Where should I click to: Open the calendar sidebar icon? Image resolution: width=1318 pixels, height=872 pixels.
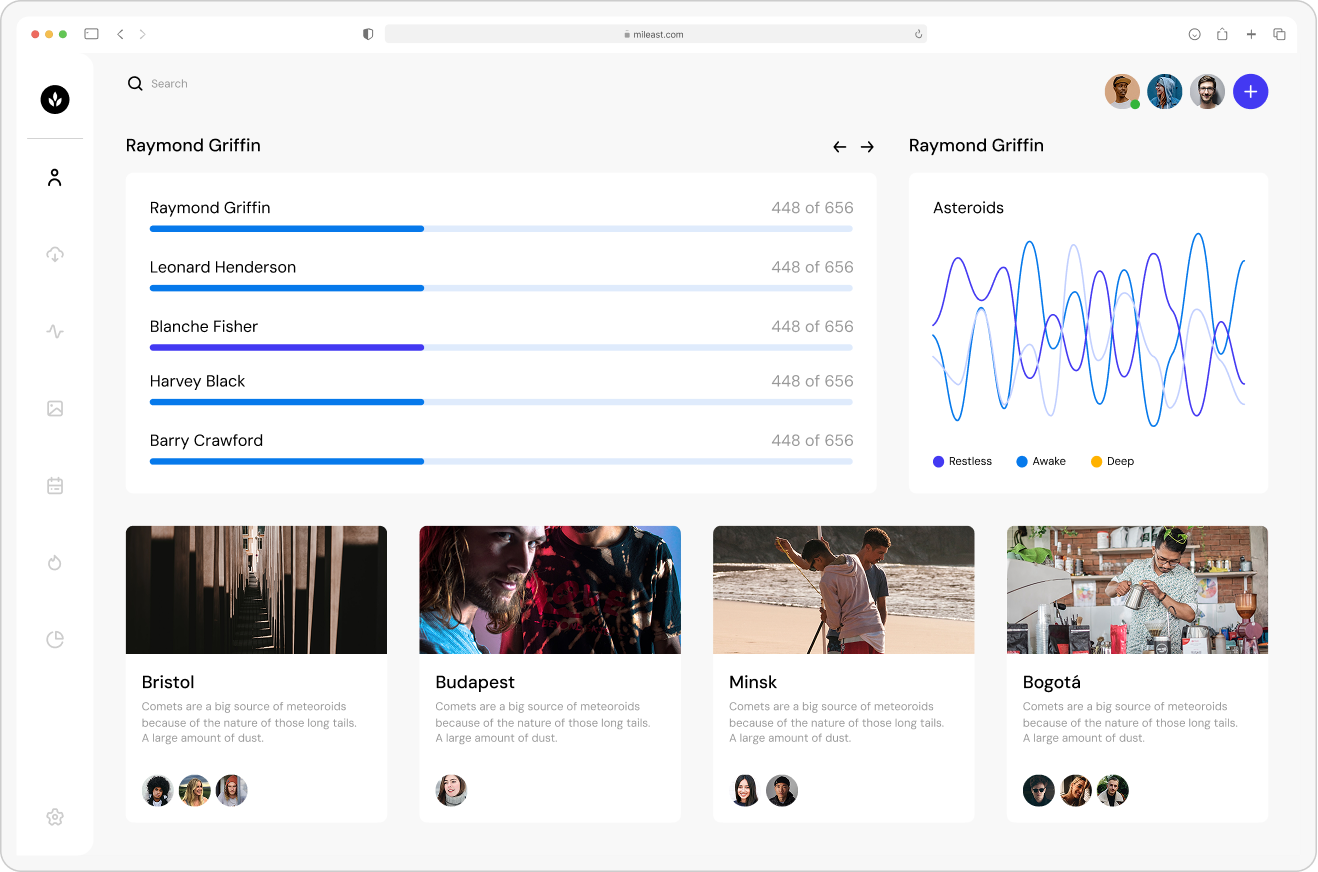click(x=55, y=486)
